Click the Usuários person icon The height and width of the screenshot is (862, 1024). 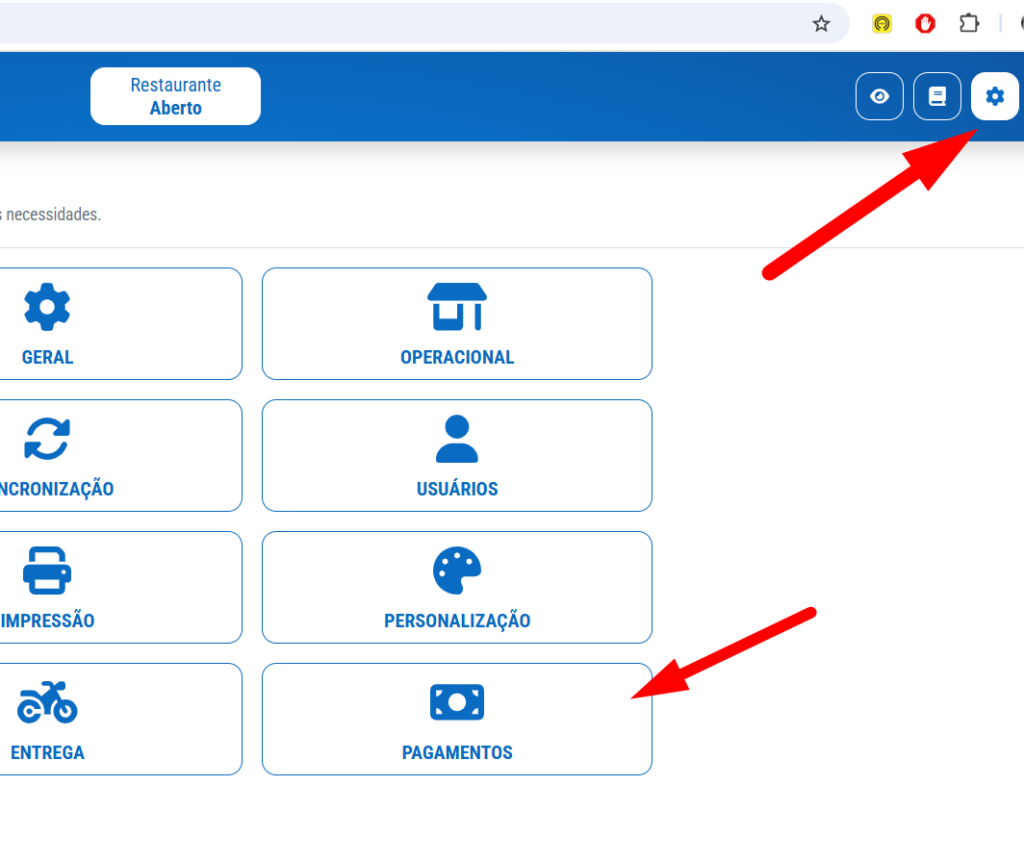point(457,438)
